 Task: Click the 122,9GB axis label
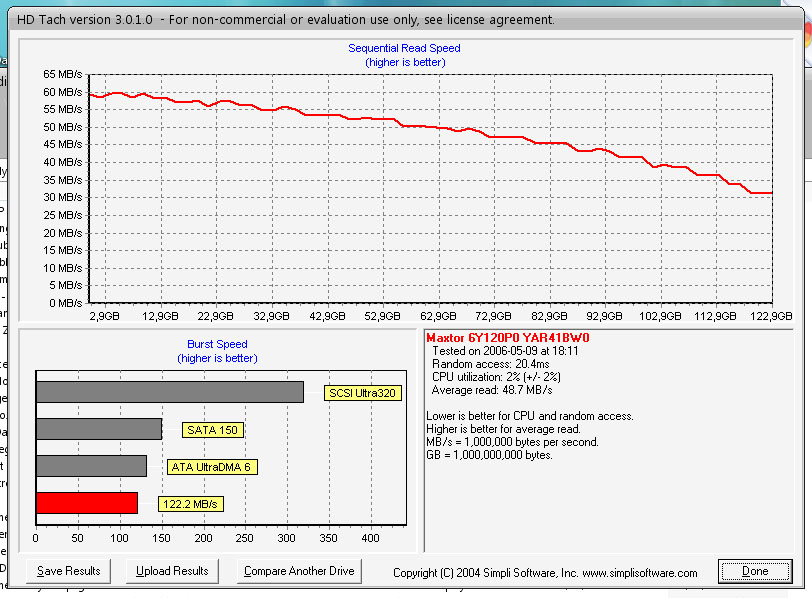point(771,316)
